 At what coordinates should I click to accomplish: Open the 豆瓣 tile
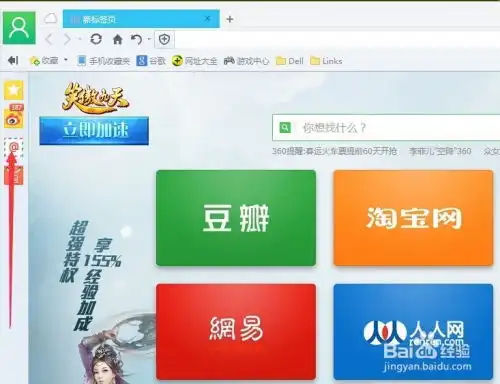click(236, 218)
